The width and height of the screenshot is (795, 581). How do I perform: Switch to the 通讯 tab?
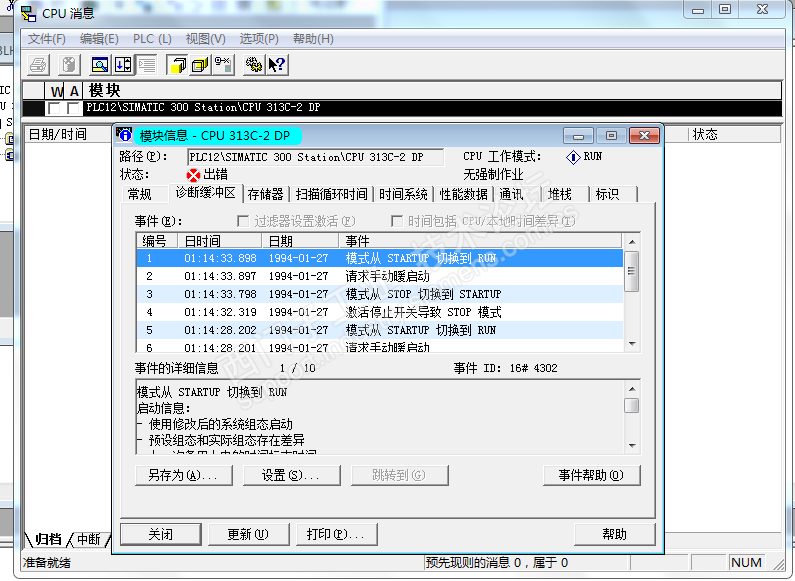click(511, 194)
